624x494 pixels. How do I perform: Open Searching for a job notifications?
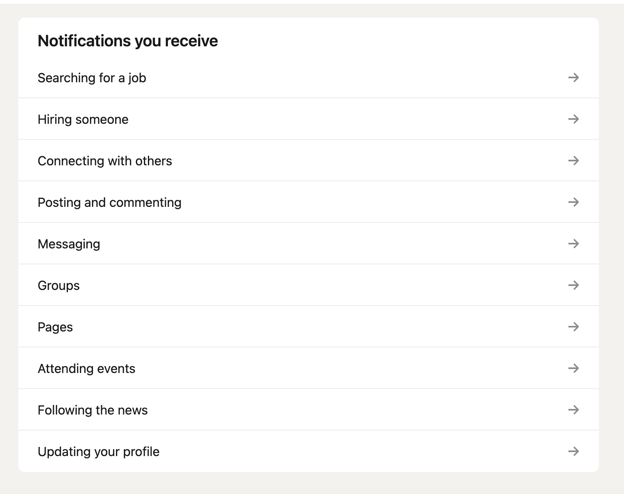pos(92,78)
